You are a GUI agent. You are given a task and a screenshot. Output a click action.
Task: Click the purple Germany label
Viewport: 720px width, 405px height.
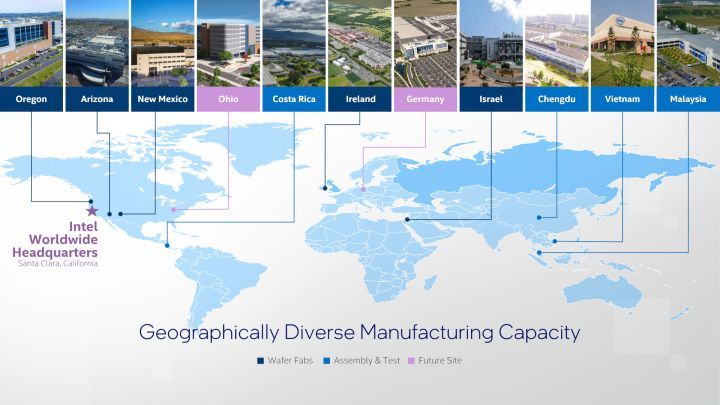coord(425,99)
